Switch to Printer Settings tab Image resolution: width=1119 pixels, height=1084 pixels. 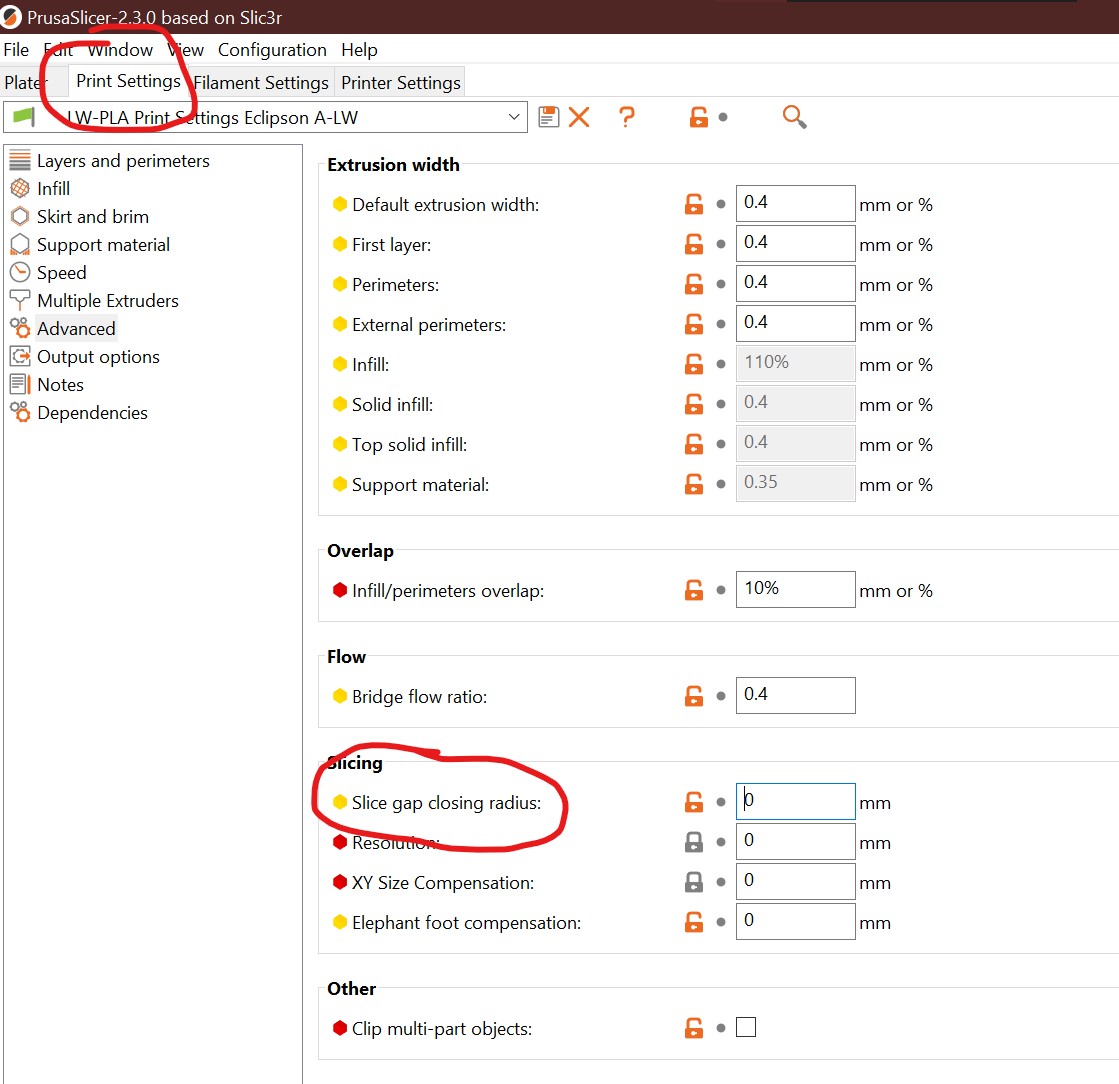[401, 83]
